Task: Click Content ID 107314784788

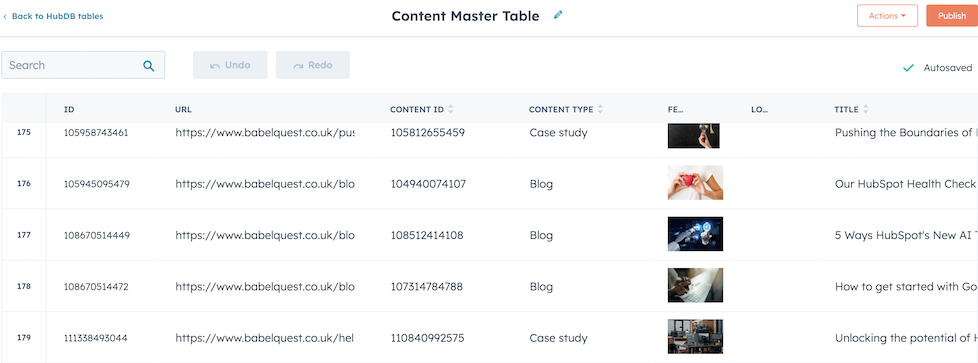Action: [427, 286]
